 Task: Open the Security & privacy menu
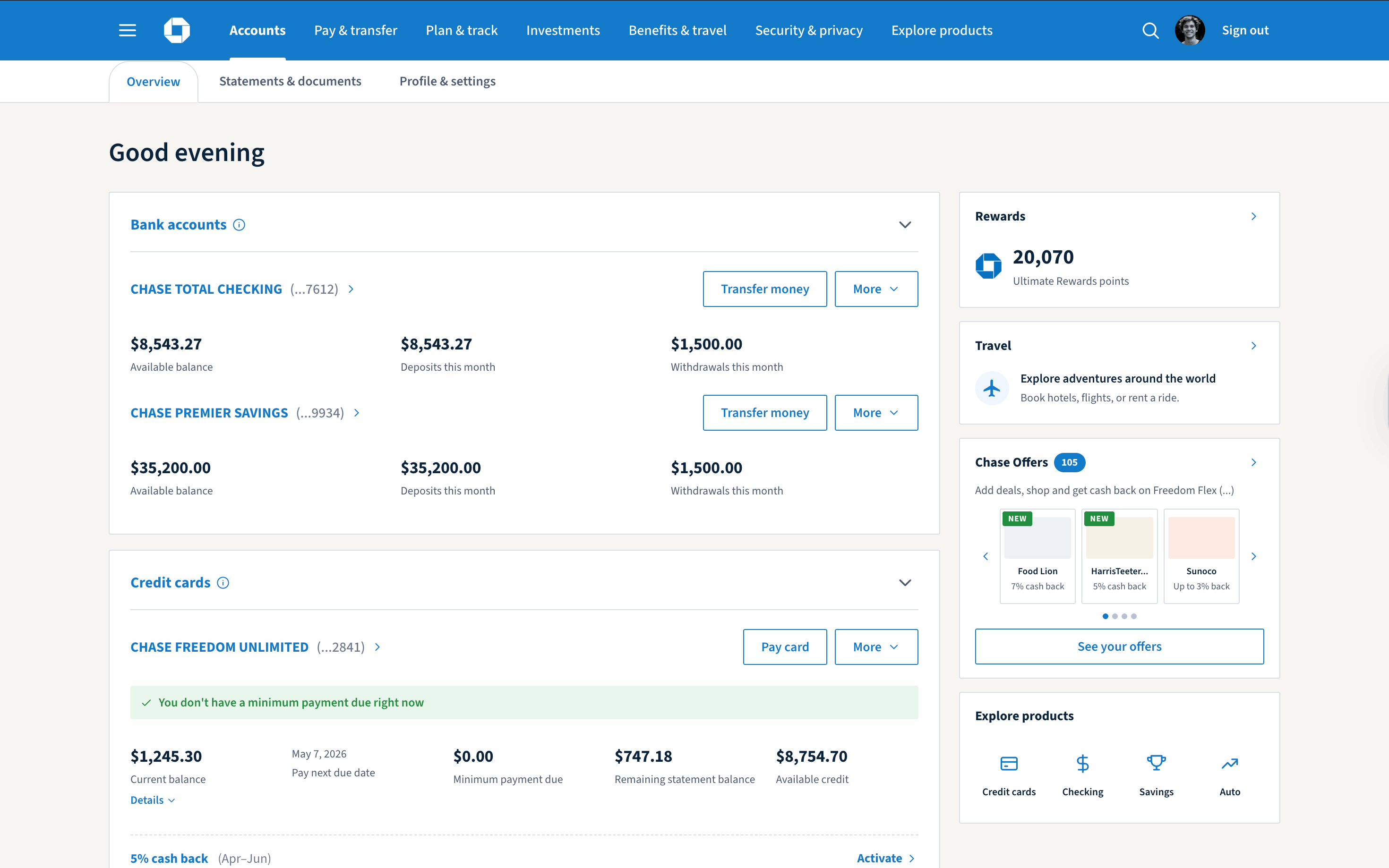(x=808, y=30)
